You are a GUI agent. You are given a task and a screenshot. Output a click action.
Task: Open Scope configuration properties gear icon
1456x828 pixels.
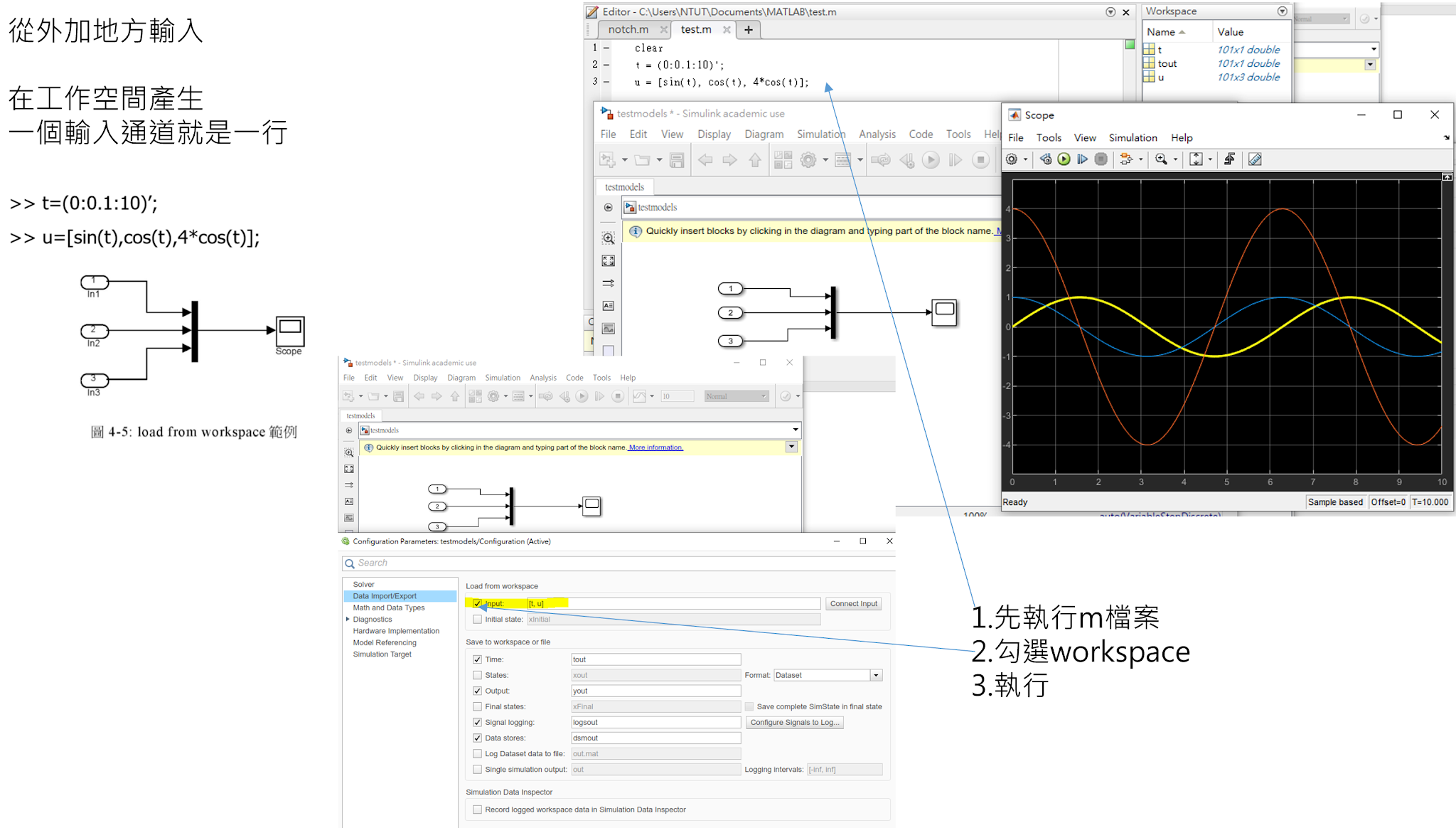1012,159
